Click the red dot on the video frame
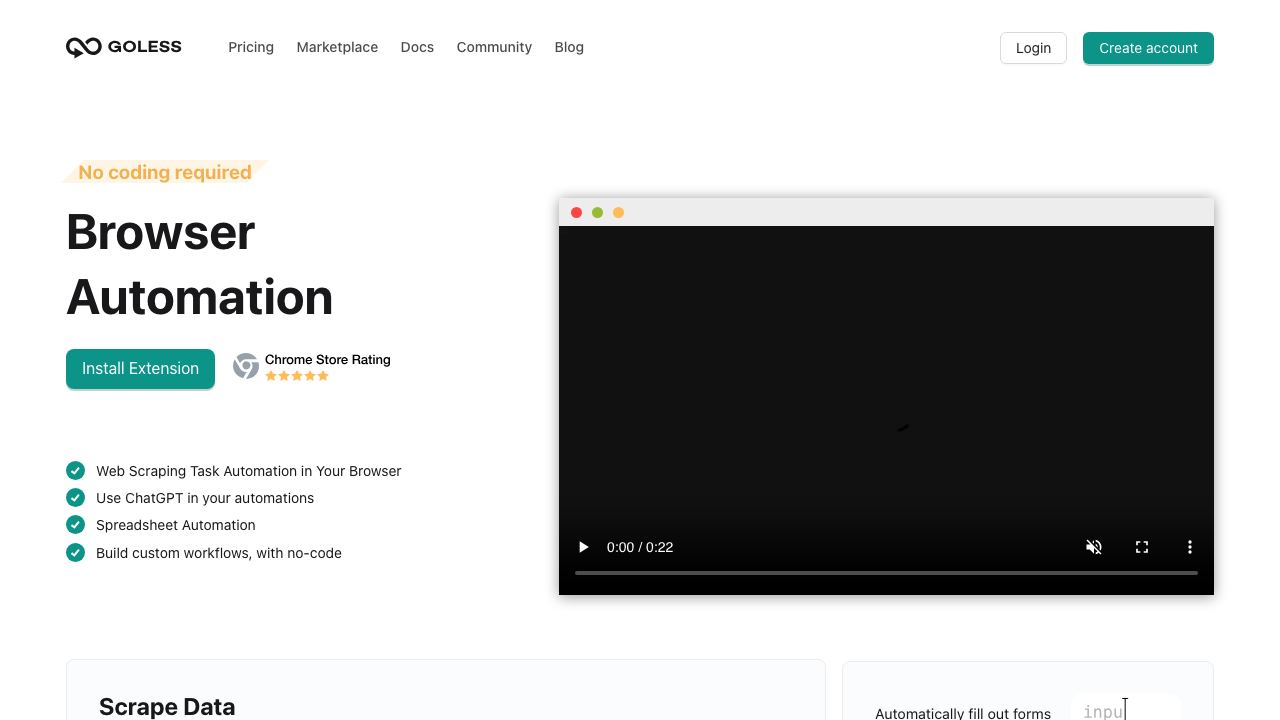Screen dimensions: 1280x720 coord(576,212)
